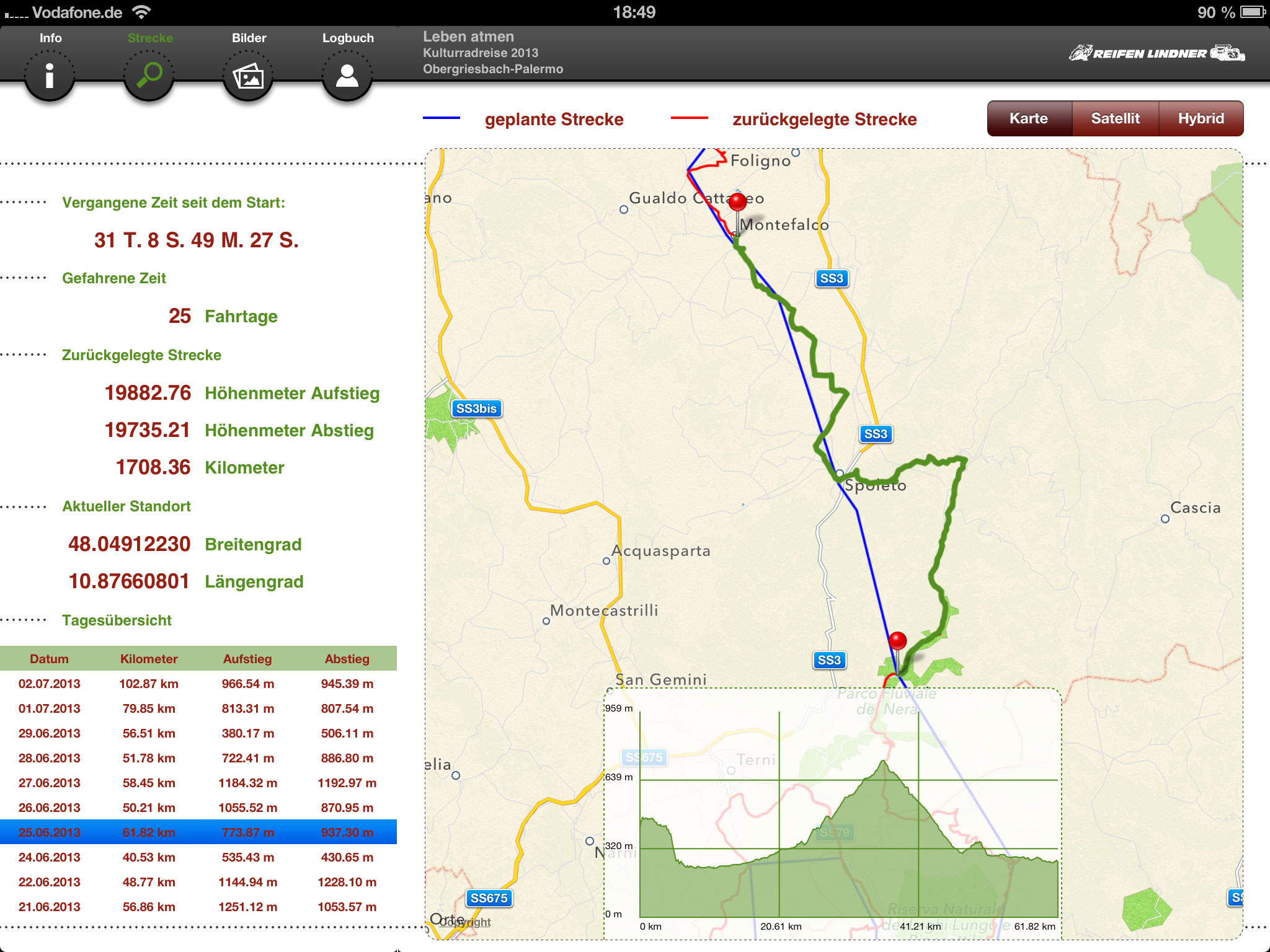This screenshot has height=952, width=1270.
Task: Select the 27.06.2013 day row
Action: 198,783
